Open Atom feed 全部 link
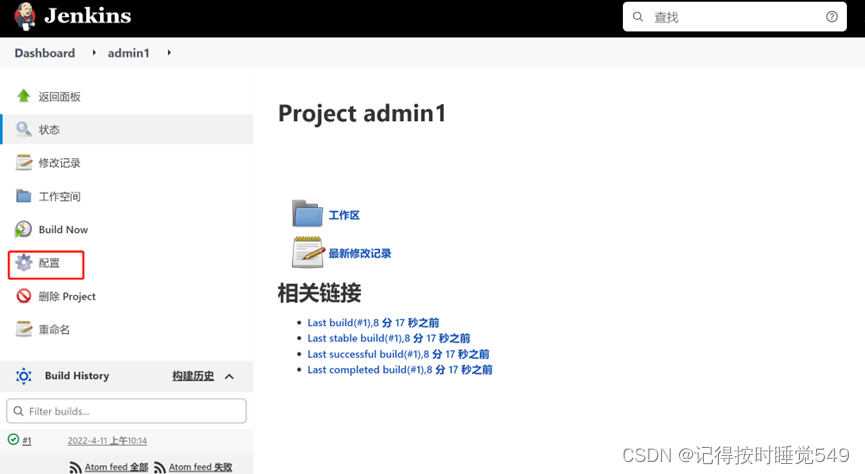 [x=116, y=467]
